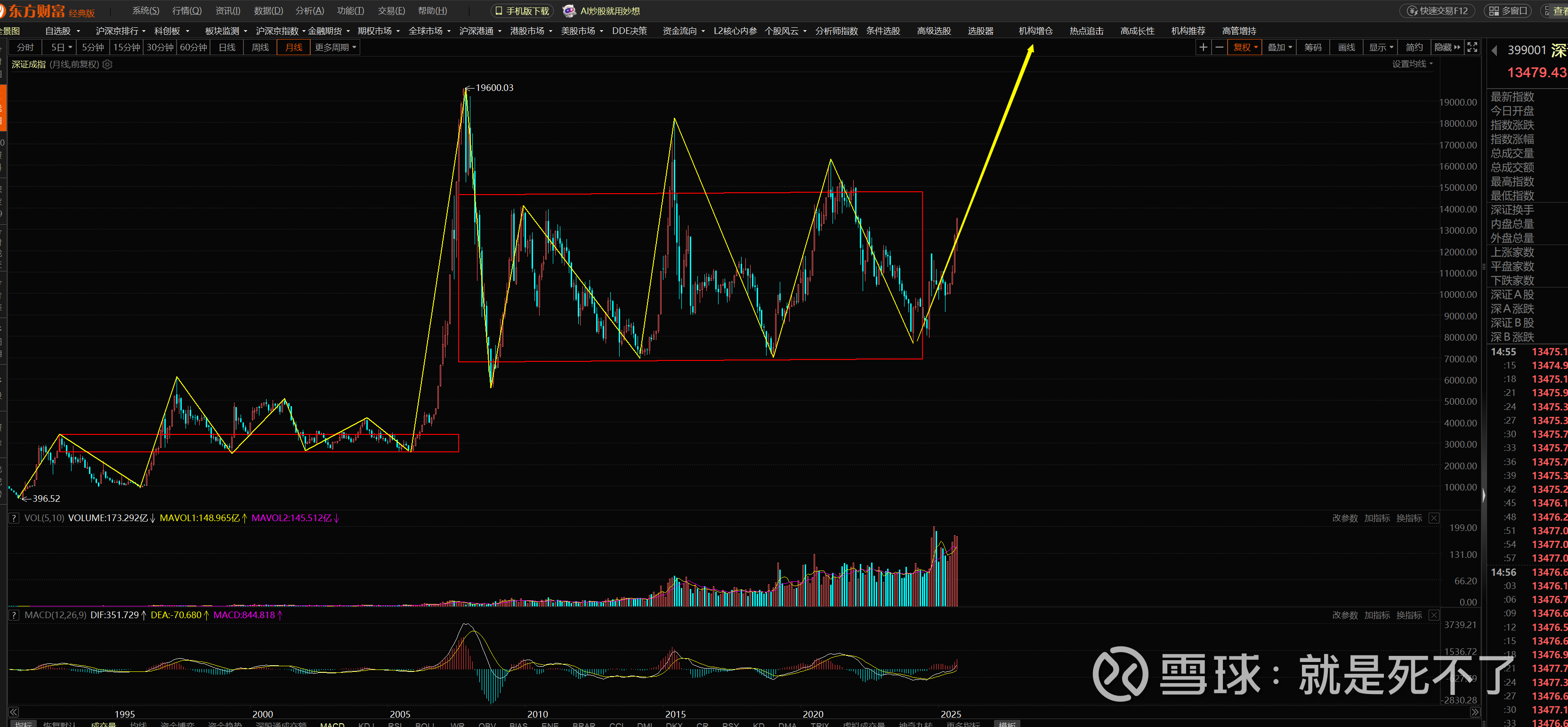Click the zoom-out minus icon
1568x727 pixels.
coord(1219,48)
